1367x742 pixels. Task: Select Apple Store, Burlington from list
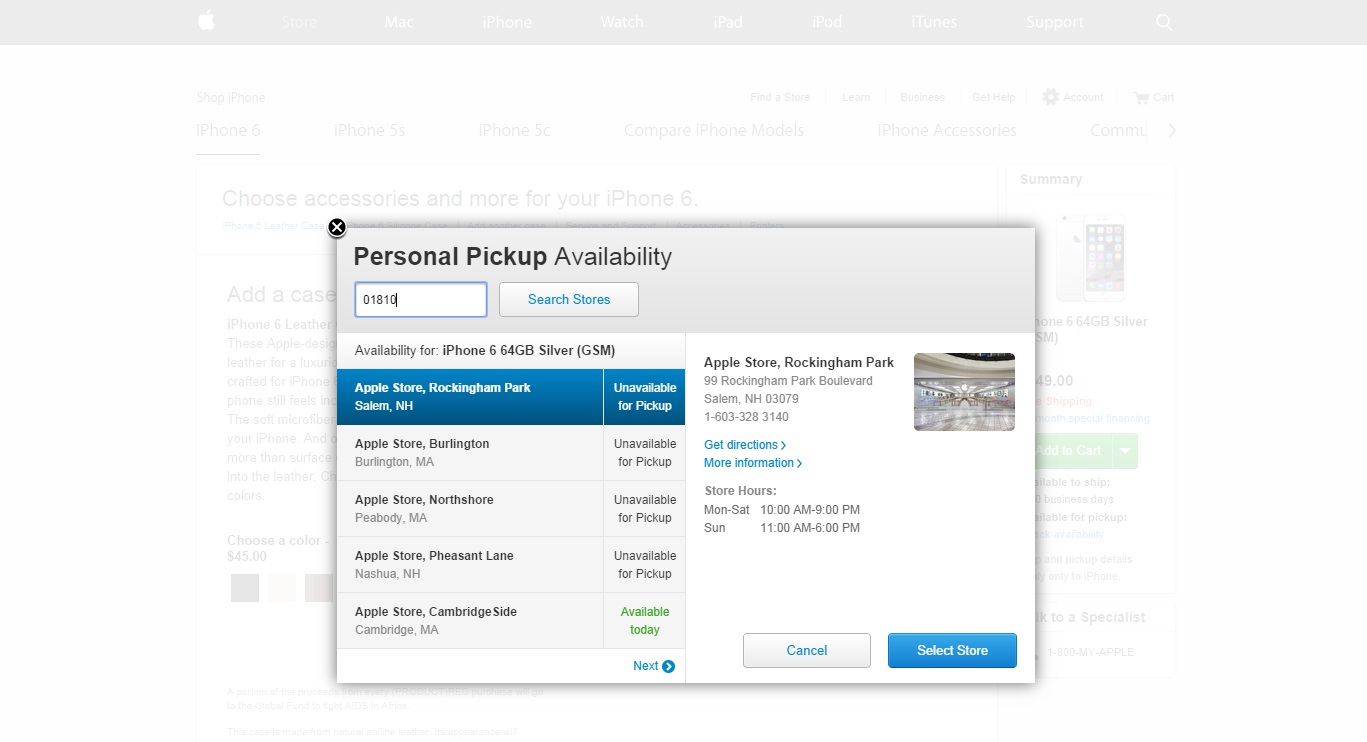point(470,453)
